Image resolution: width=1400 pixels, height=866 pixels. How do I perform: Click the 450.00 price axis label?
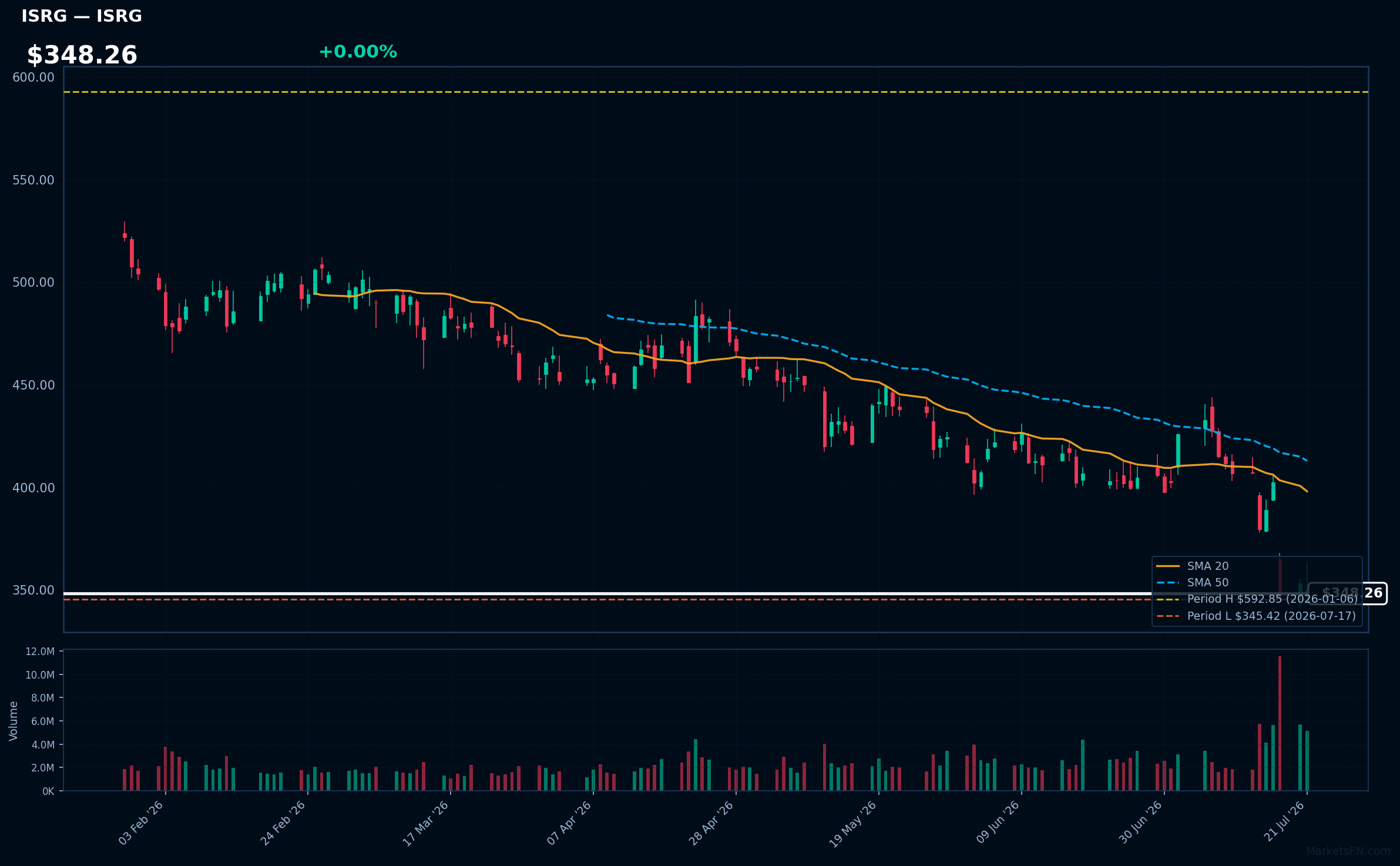[x=33, y=385]
